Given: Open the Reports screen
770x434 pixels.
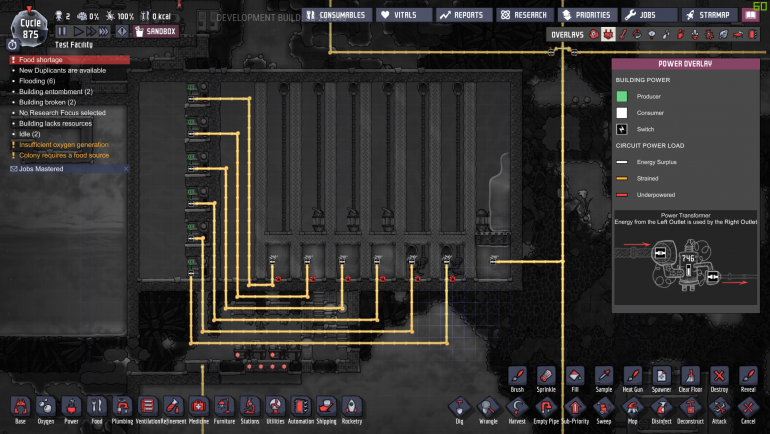Looking at the screenshot, I should point(464,15).
